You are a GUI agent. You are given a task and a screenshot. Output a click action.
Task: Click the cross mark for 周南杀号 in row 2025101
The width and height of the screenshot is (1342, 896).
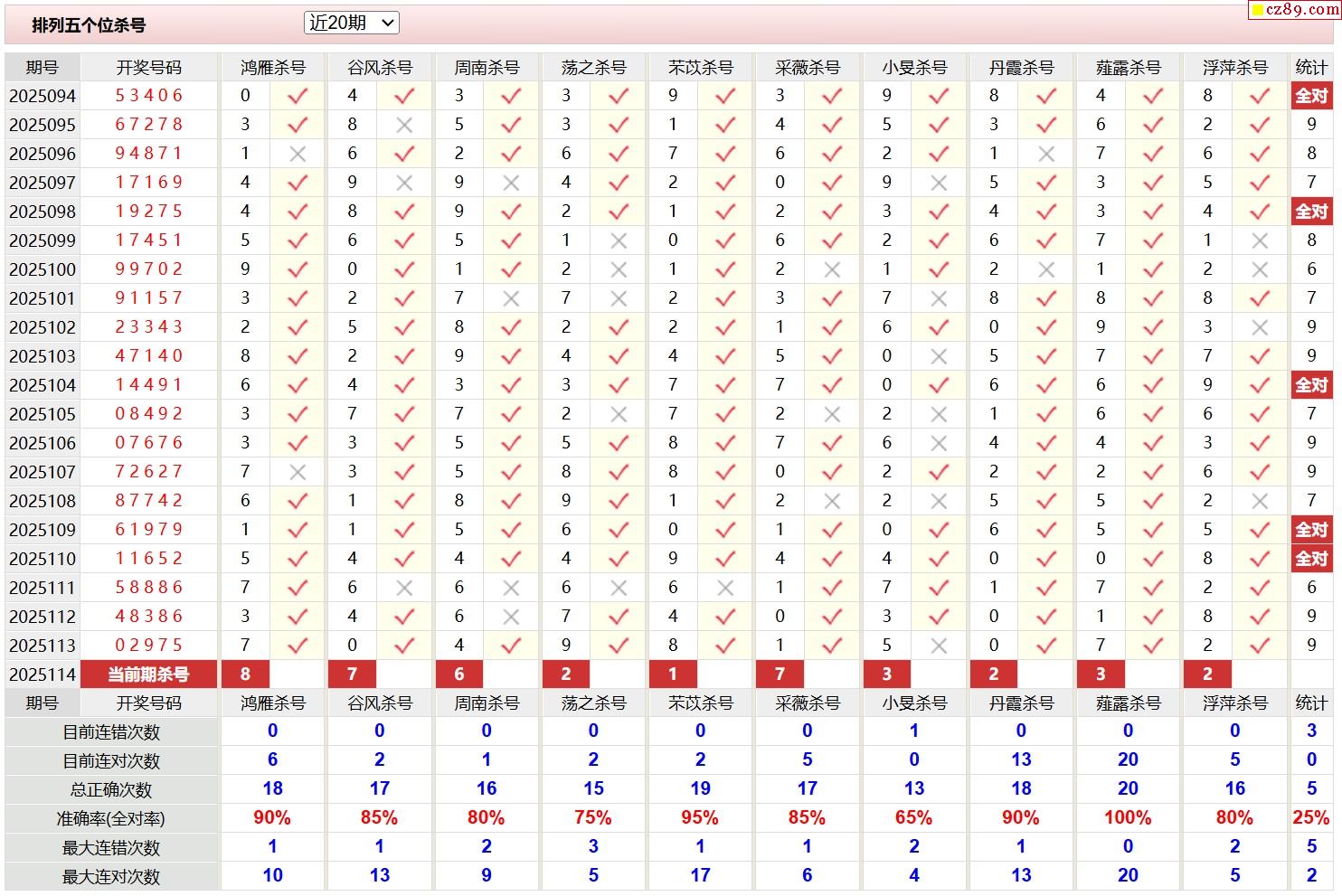[511, 298]
